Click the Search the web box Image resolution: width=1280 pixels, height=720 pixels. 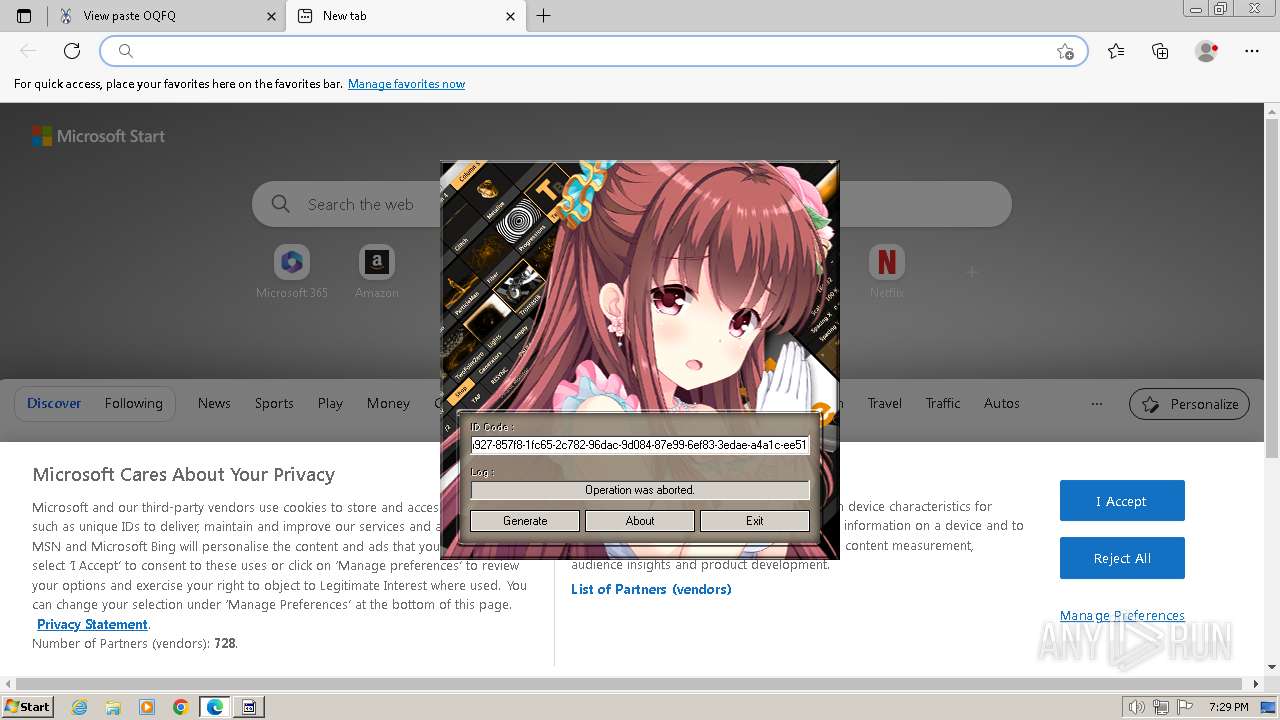click(x=632, y=204)
